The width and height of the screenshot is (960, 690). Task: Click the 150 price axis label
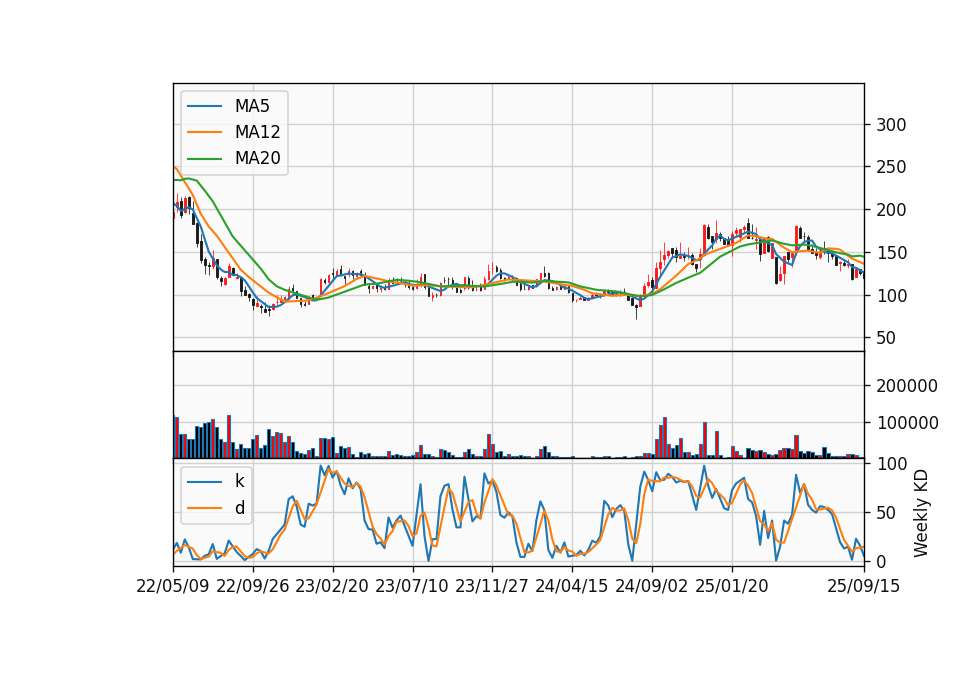point(891,253)
